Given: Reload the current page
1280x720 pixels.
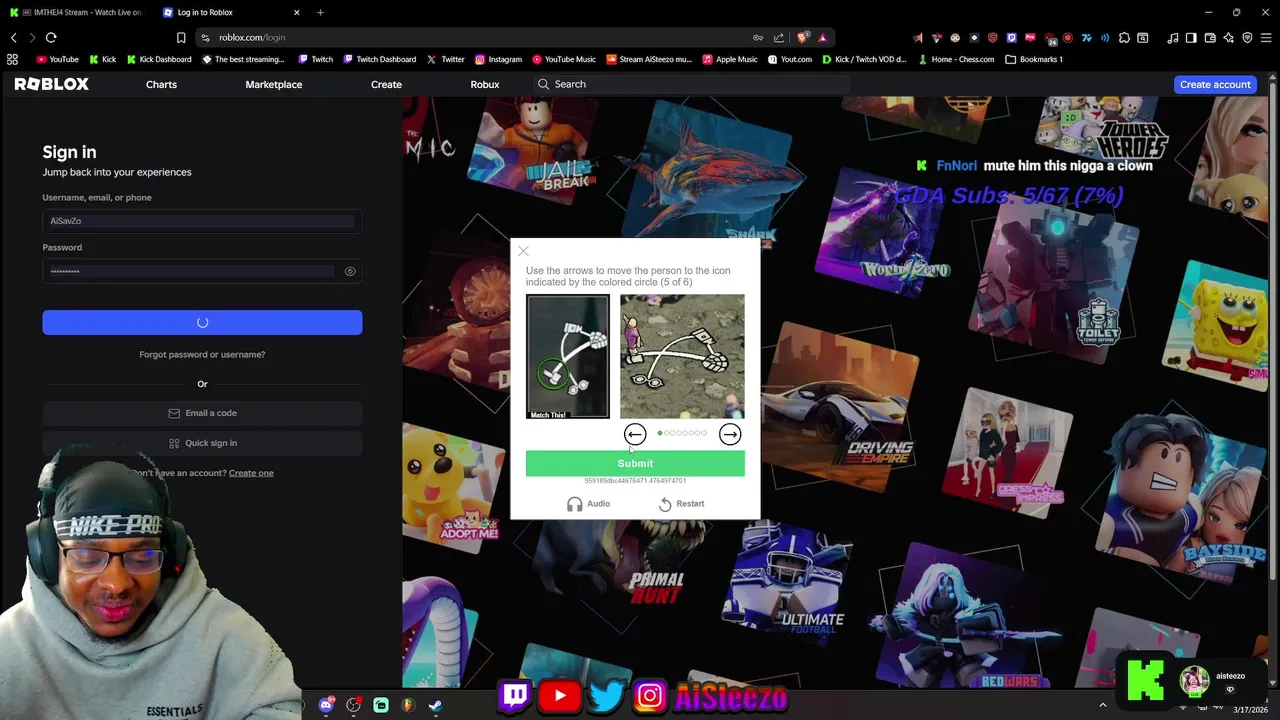Looking at the screenshot, I should [51, 37].
